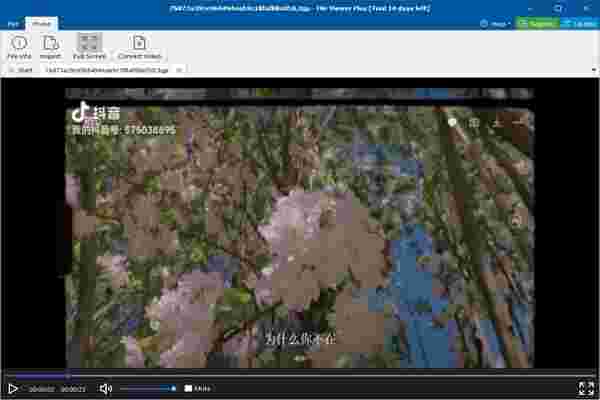Play the video
Screen dimensions: 600x400
(12, 389)
